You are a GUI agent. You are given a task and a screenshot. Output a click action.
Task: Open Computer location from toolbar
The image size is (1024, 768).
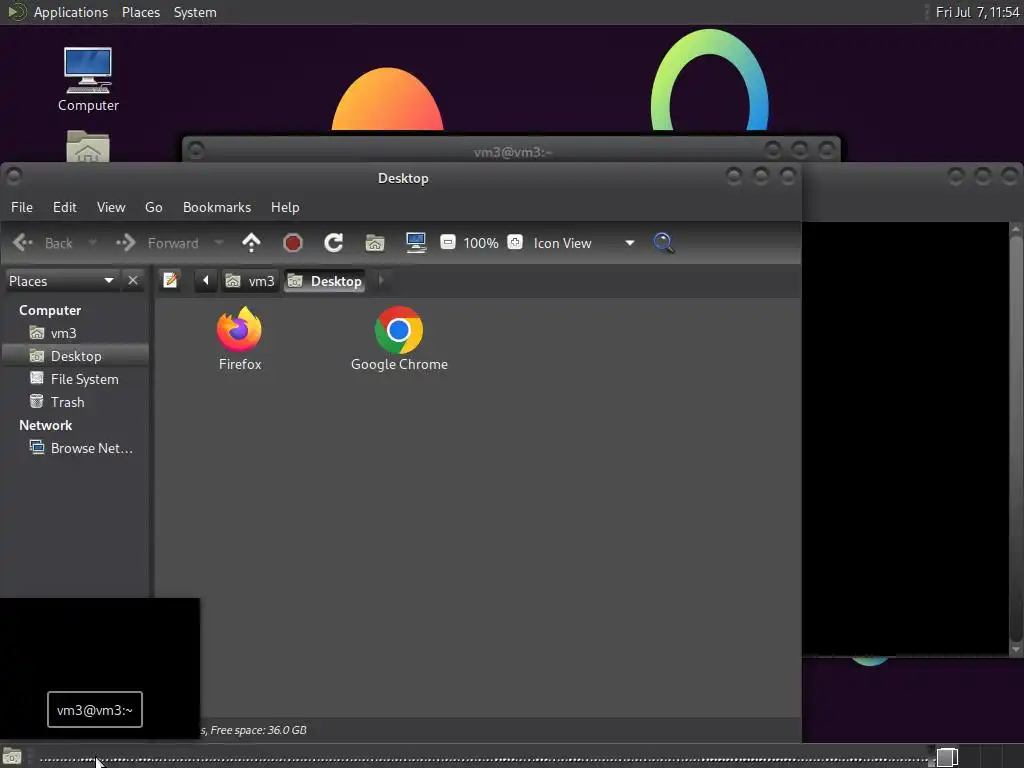pos(416,243)
